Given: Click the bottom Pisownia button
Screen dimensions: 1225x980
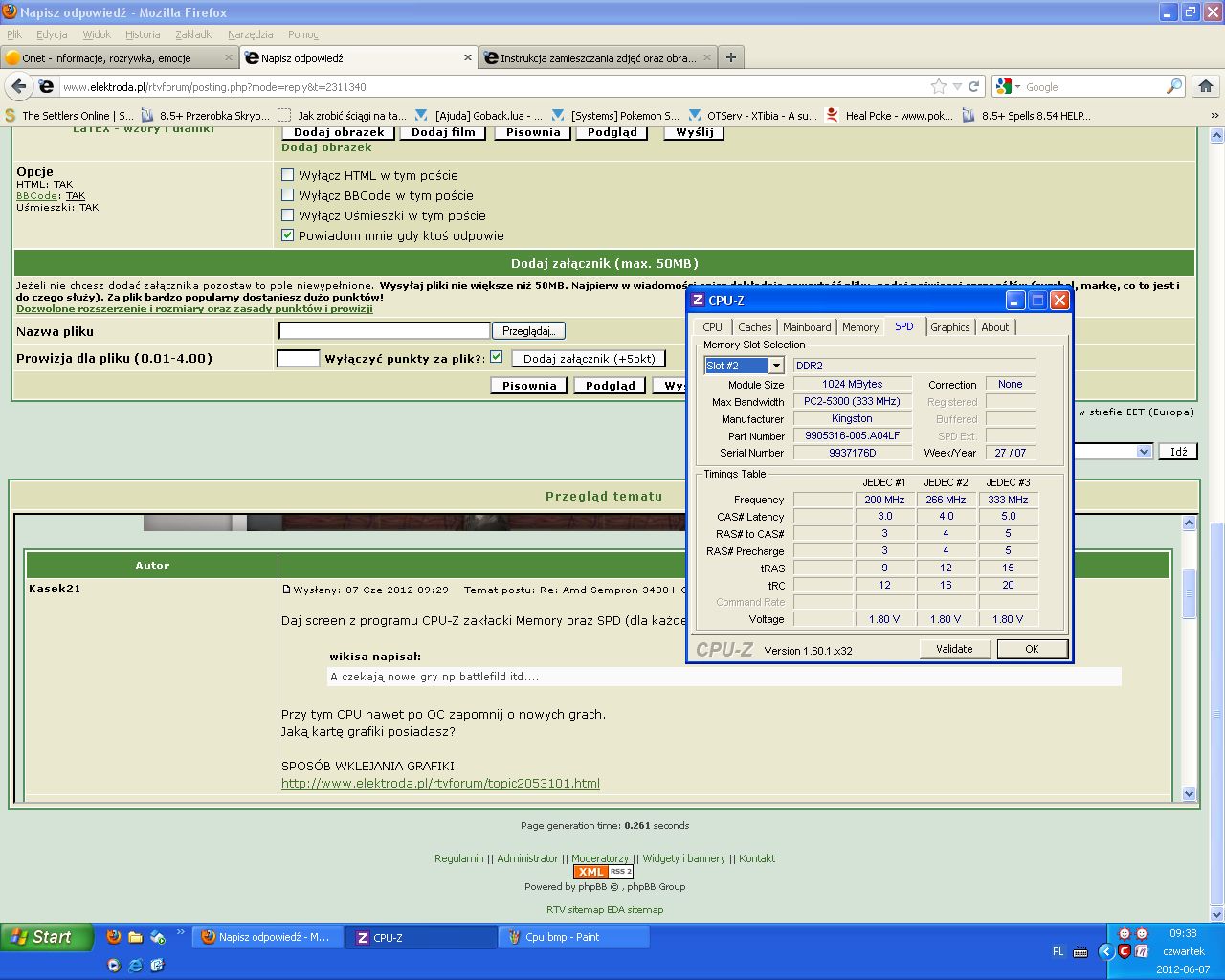Looking at the screenshot, I should click(x=529, y=385).
